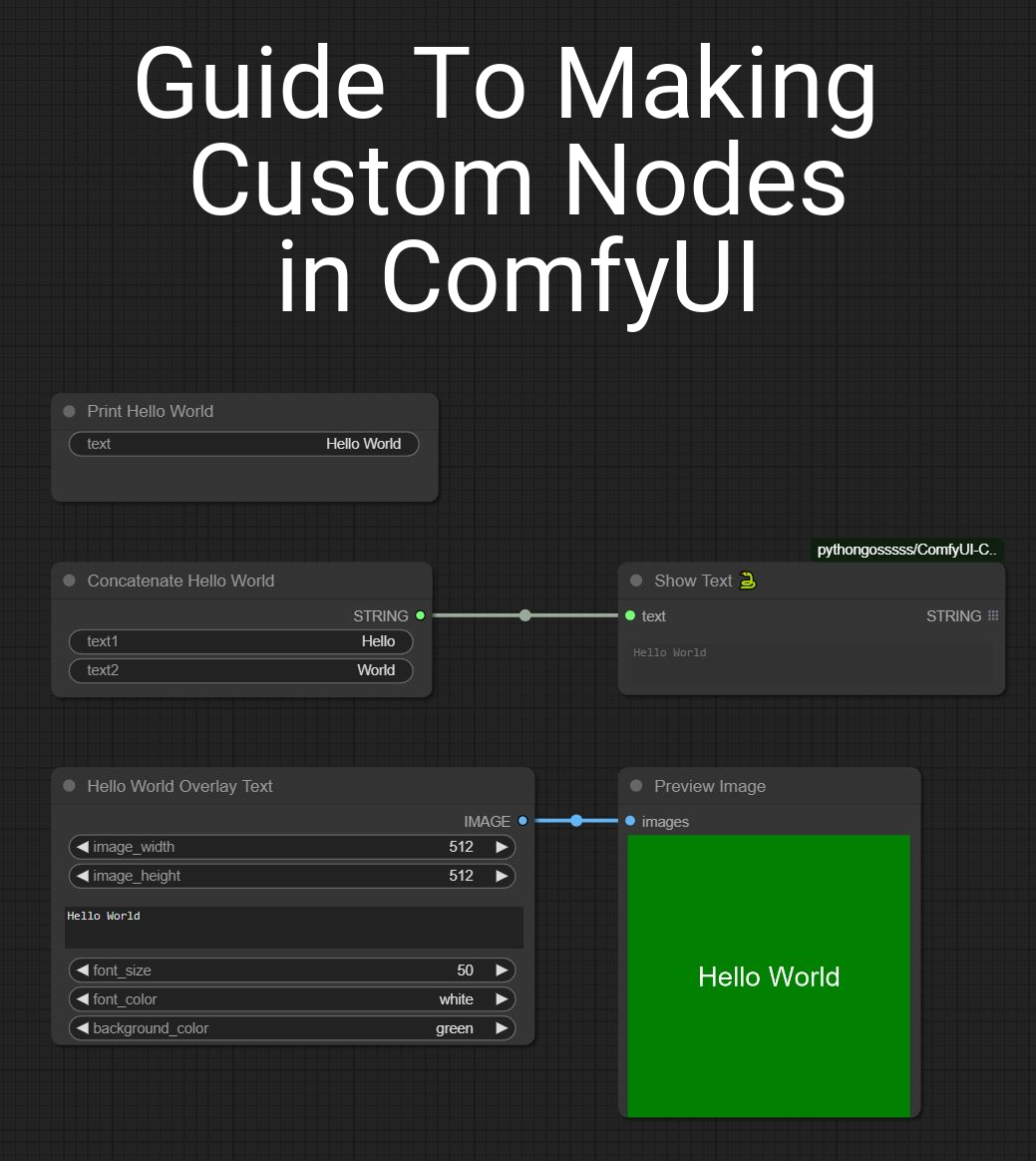
Task: Click the Concatenate node STRING output label
Action: coord(380,616)
